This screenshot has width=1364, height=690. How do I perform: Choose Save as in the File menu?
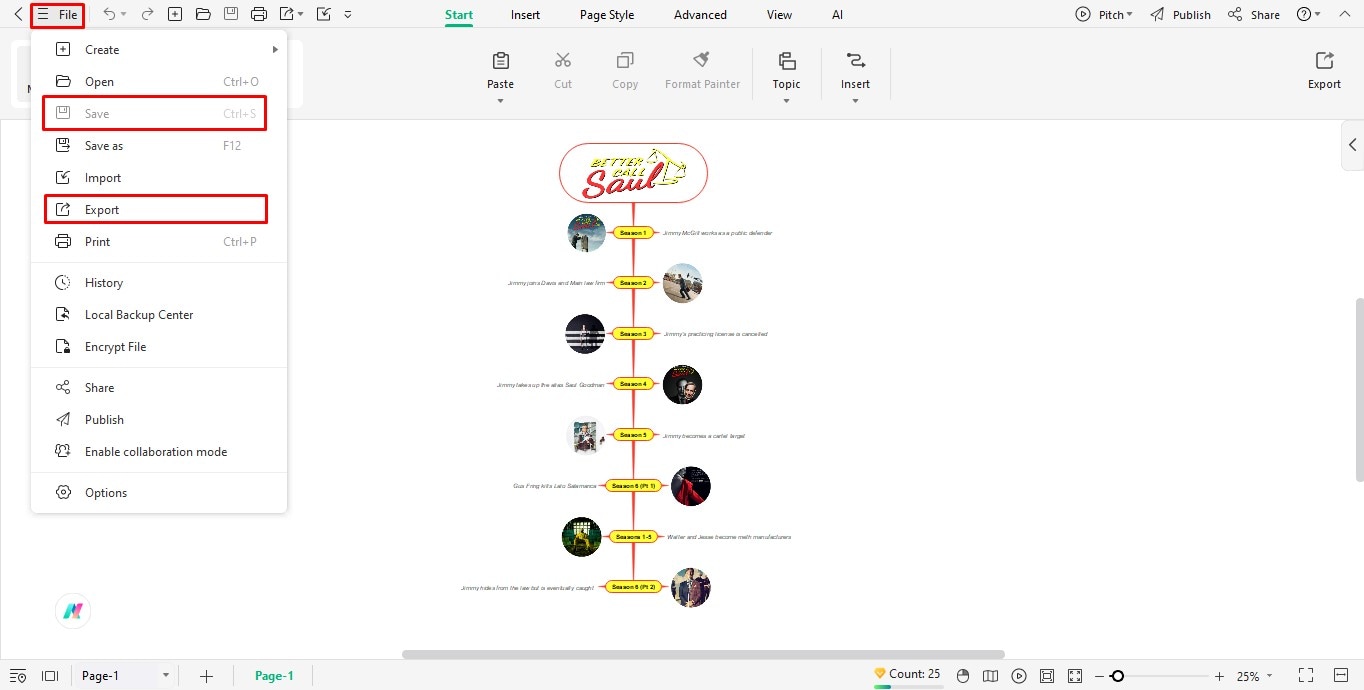(x=159, y=146)
